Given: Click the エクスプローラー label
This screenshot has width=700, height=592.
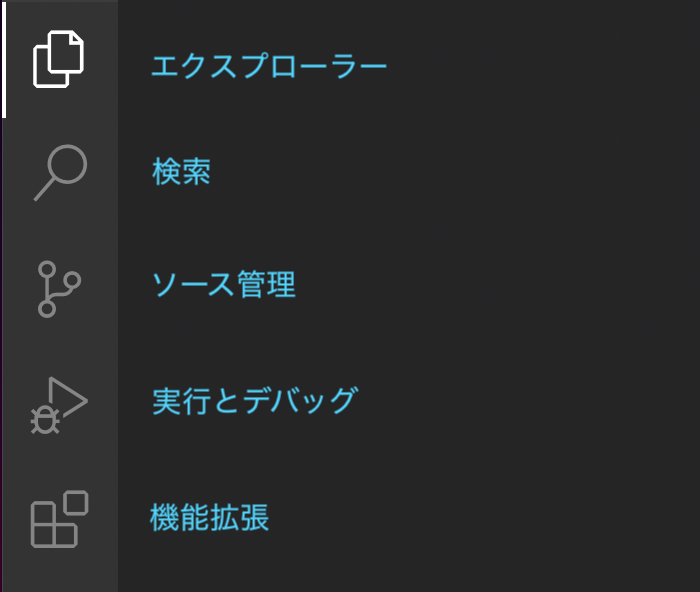Looking at the screenshot, I should coord(269,66).
